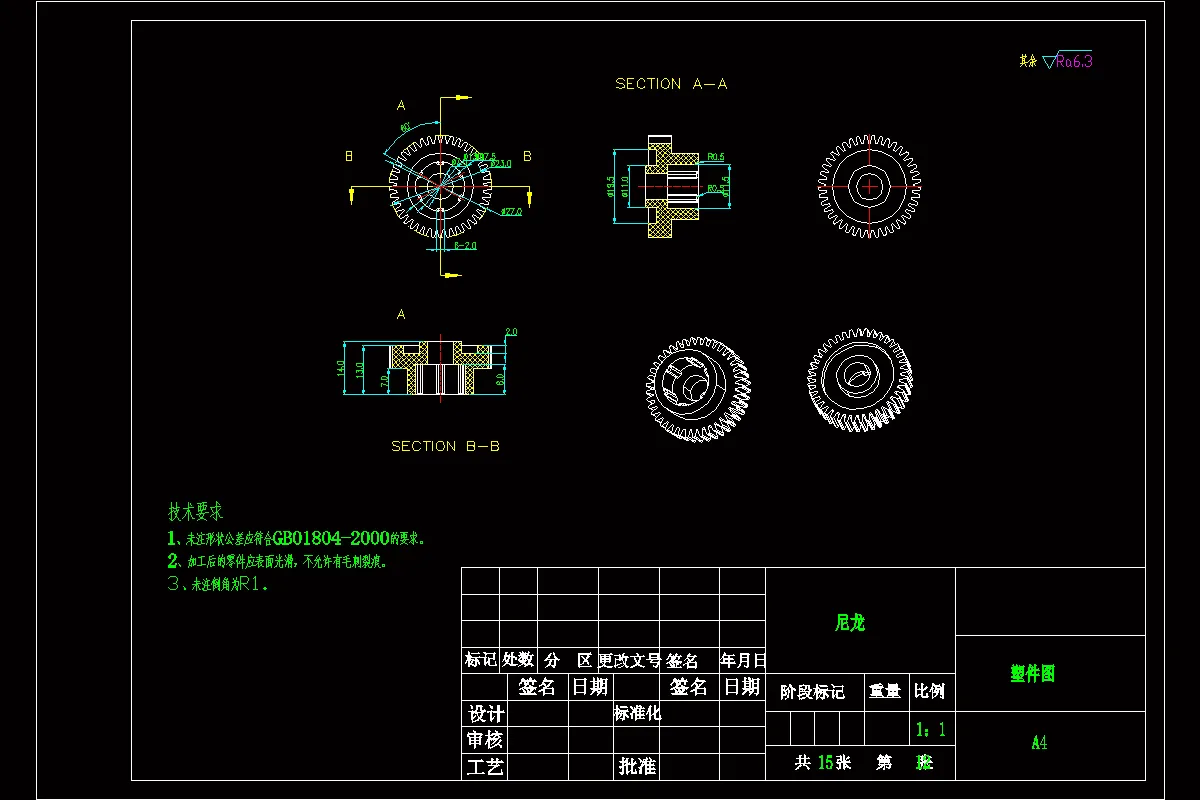Select the "8-2.0" slot dimension
The image size is (1200, 800).
pos(465,244)
